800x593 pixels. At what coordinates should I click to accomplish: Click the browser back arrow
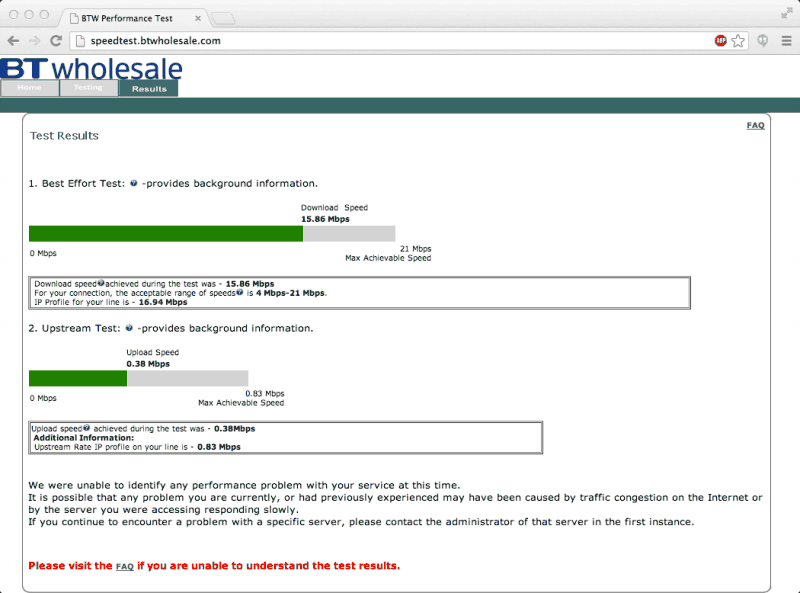pyautogui.click(x=14, y=41)
